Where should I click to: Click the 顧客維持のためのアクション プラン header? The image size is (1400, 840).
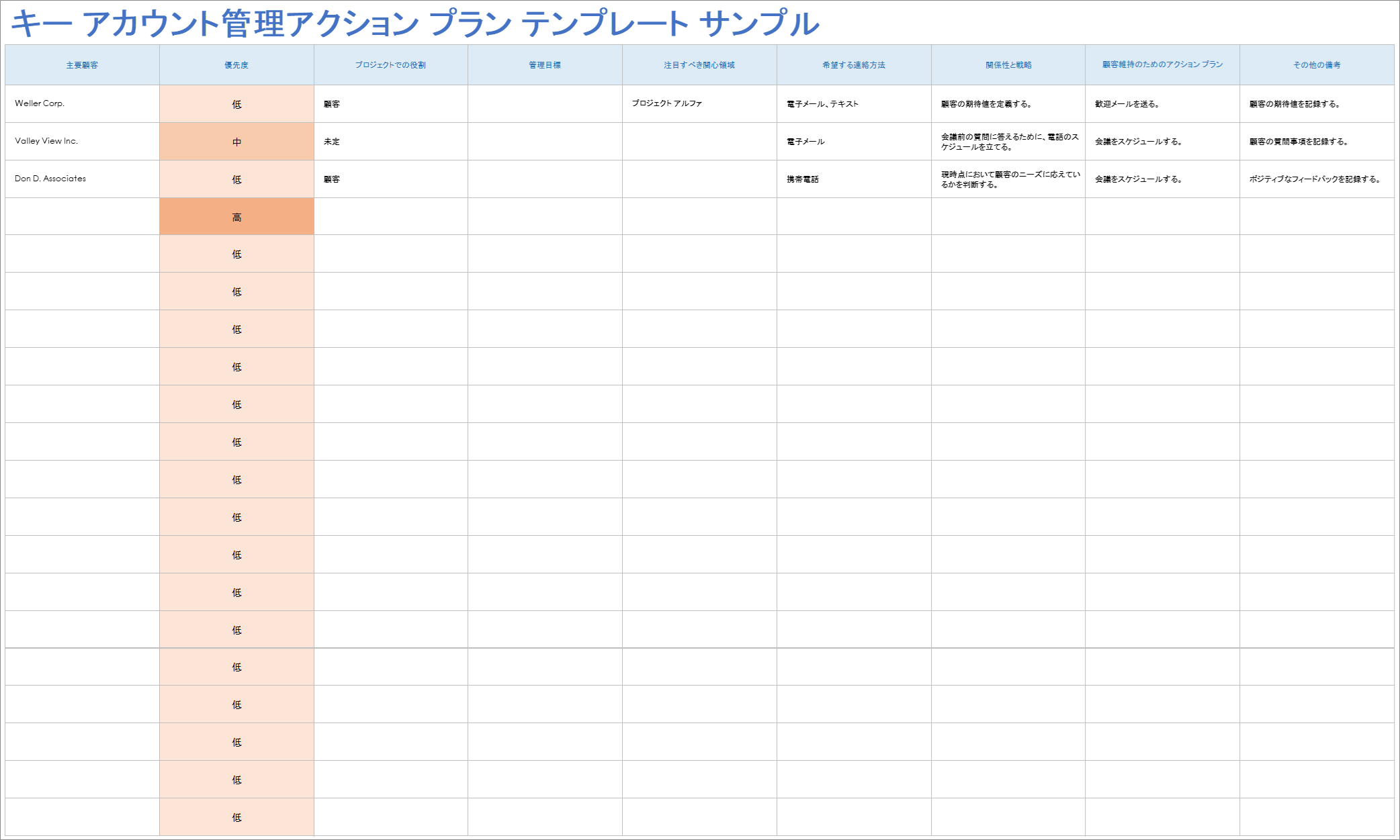[1162, 65]
